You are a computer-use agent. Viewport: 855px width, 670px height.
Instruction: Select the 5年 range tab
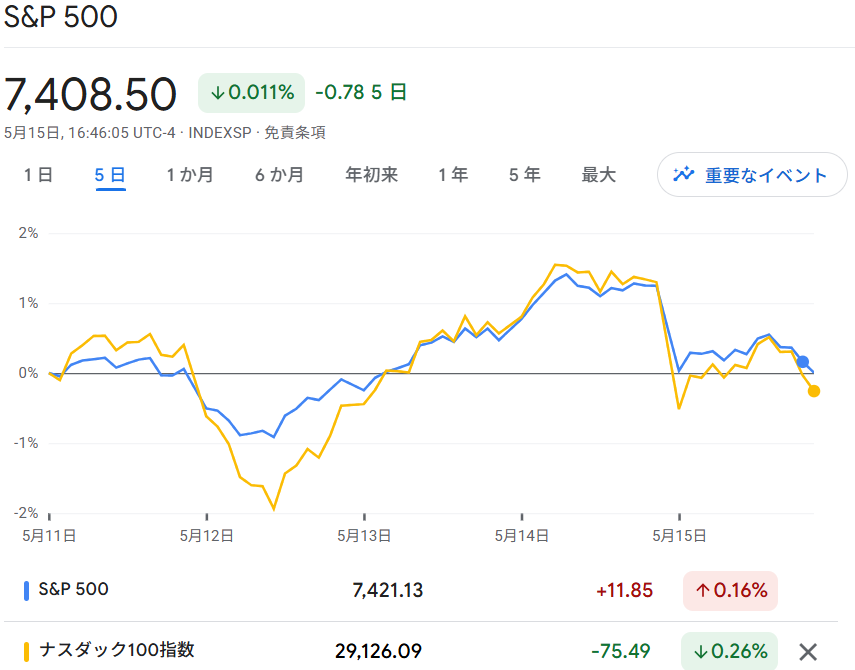point(525,175)
